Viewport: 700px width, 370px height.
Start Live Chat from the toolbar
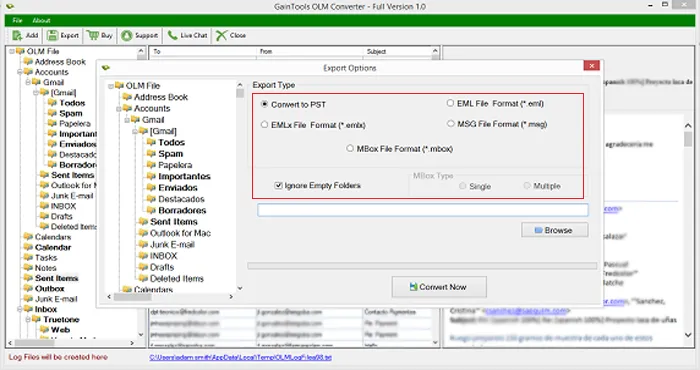187,35
